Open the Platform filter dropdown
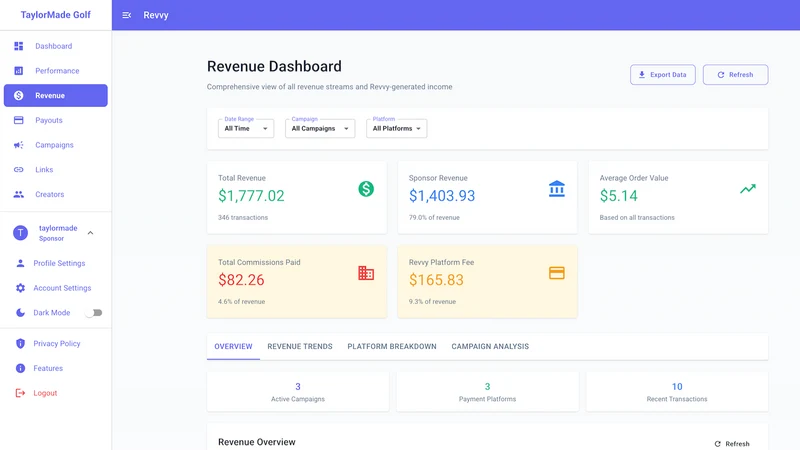800x450 pixels. [396, 129]
